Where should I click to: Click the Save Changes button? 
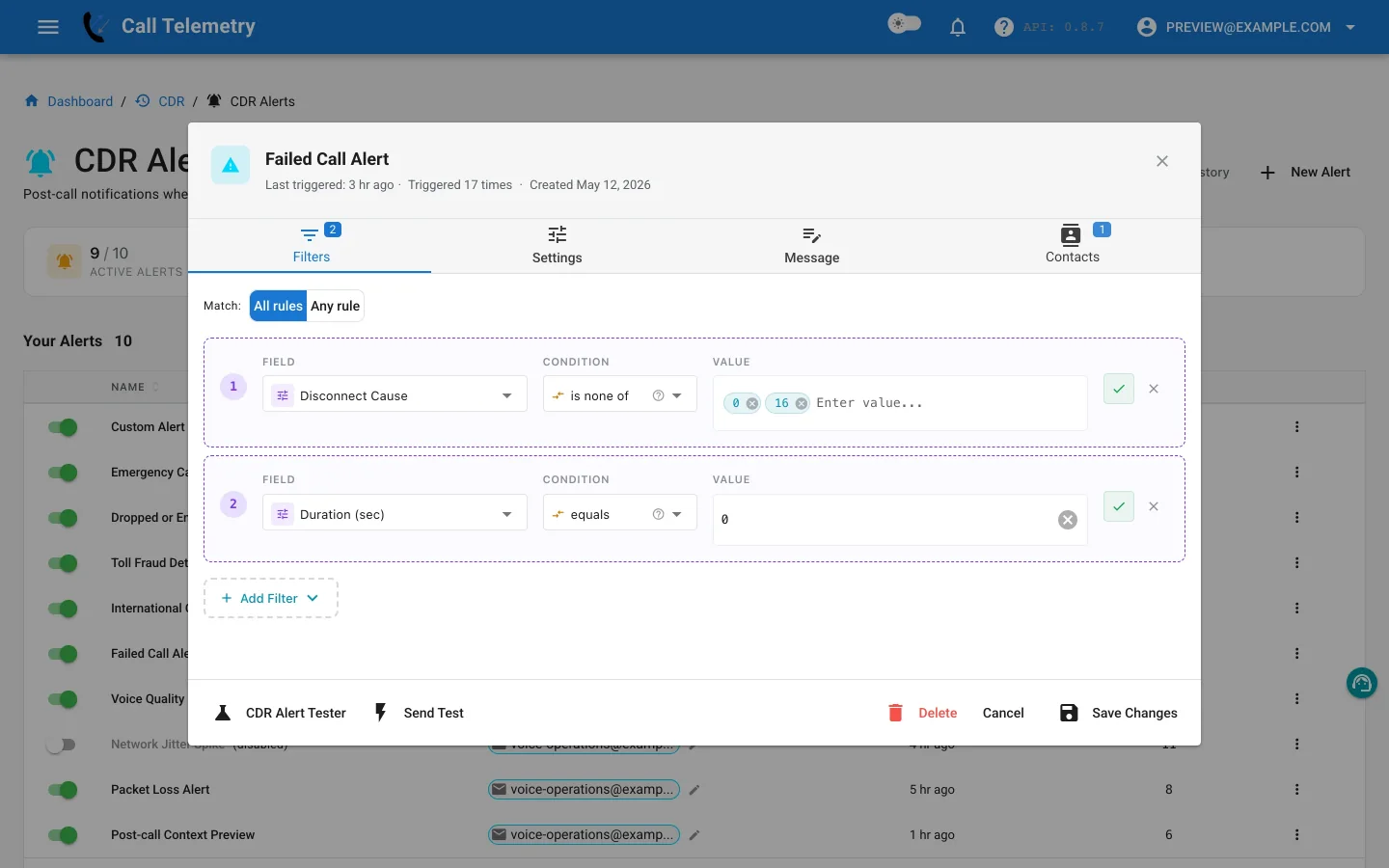1119,713
